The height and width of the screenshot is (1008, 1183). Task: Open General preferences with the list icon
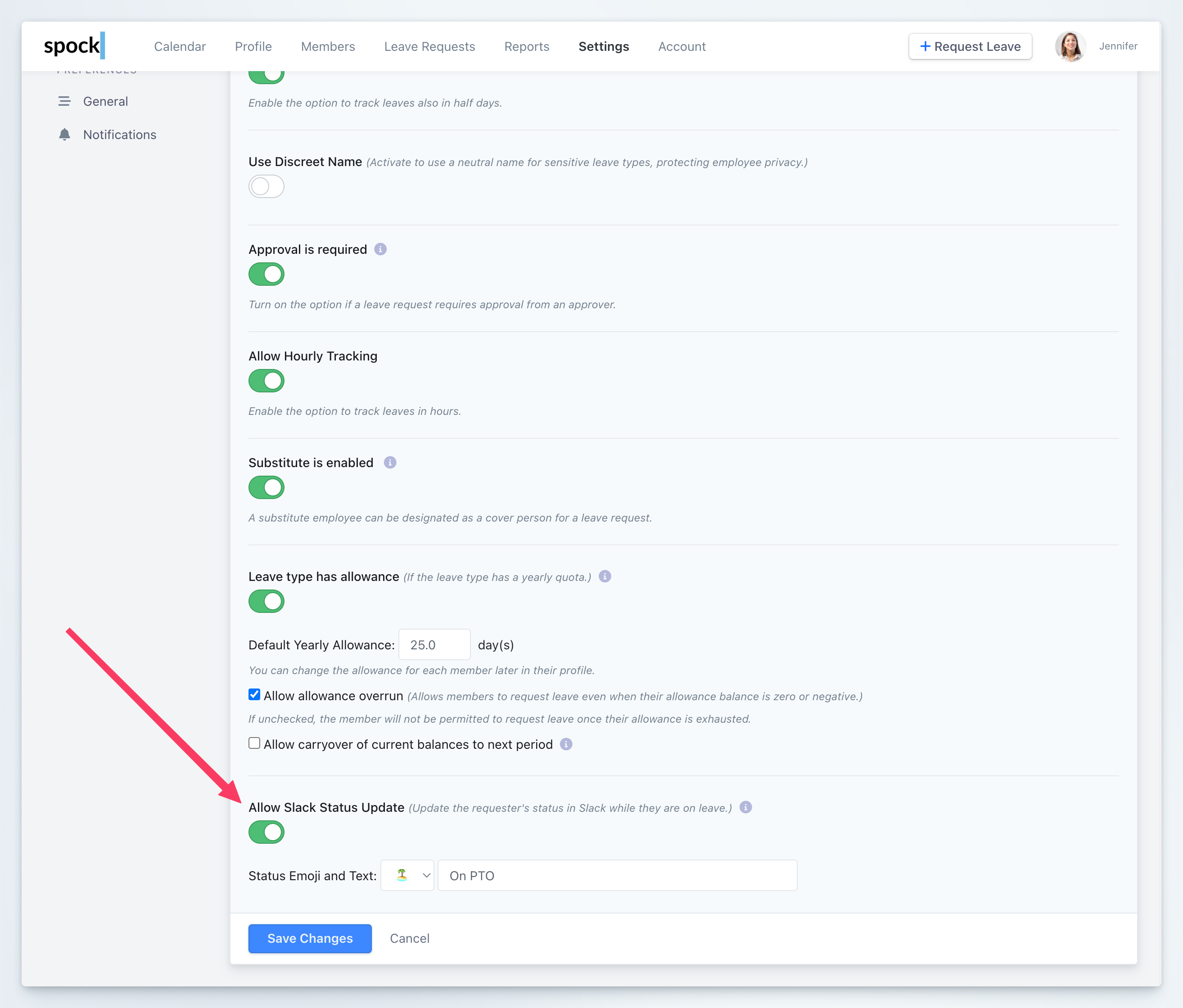click(64, 101)
